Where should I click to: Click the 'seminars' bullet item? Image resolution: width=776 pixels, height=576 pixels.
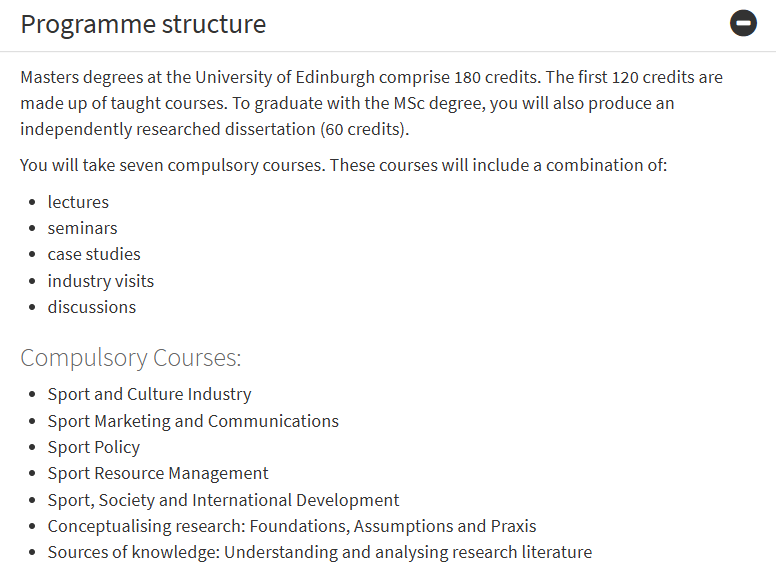82,229
